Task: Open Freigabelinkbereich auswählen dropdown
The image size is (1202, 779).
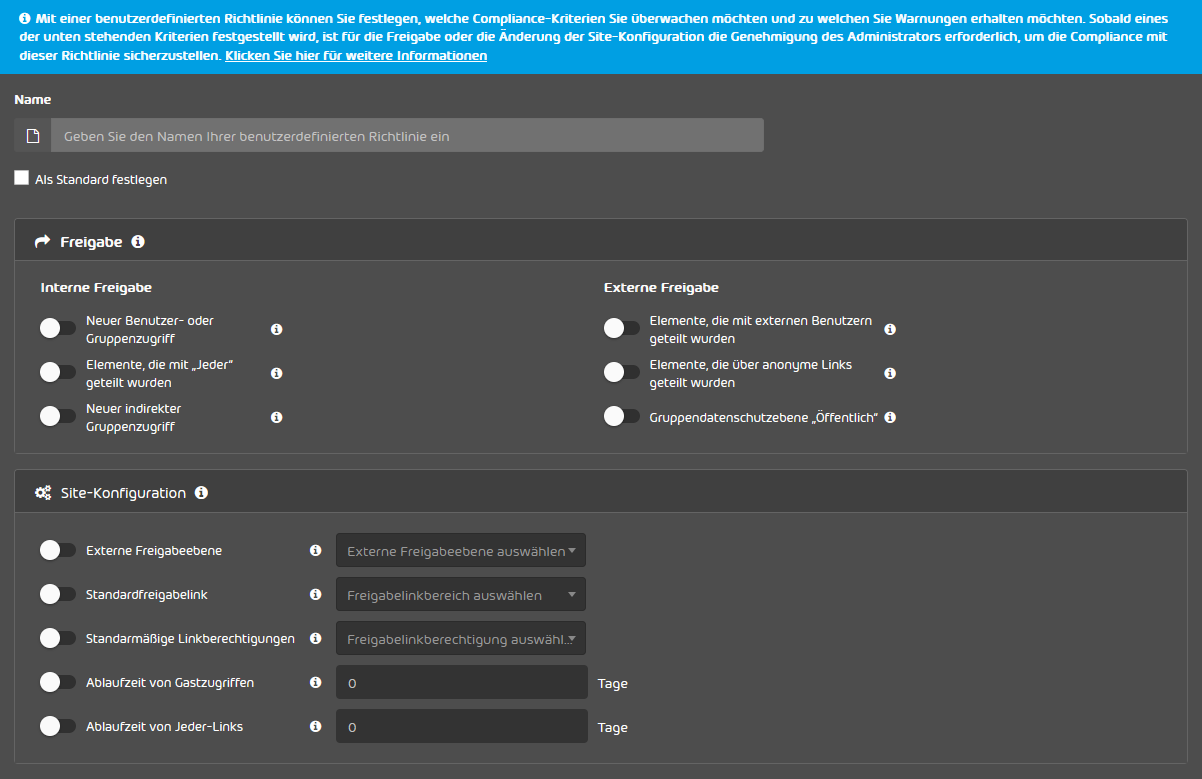Action: tap(461, 594)
